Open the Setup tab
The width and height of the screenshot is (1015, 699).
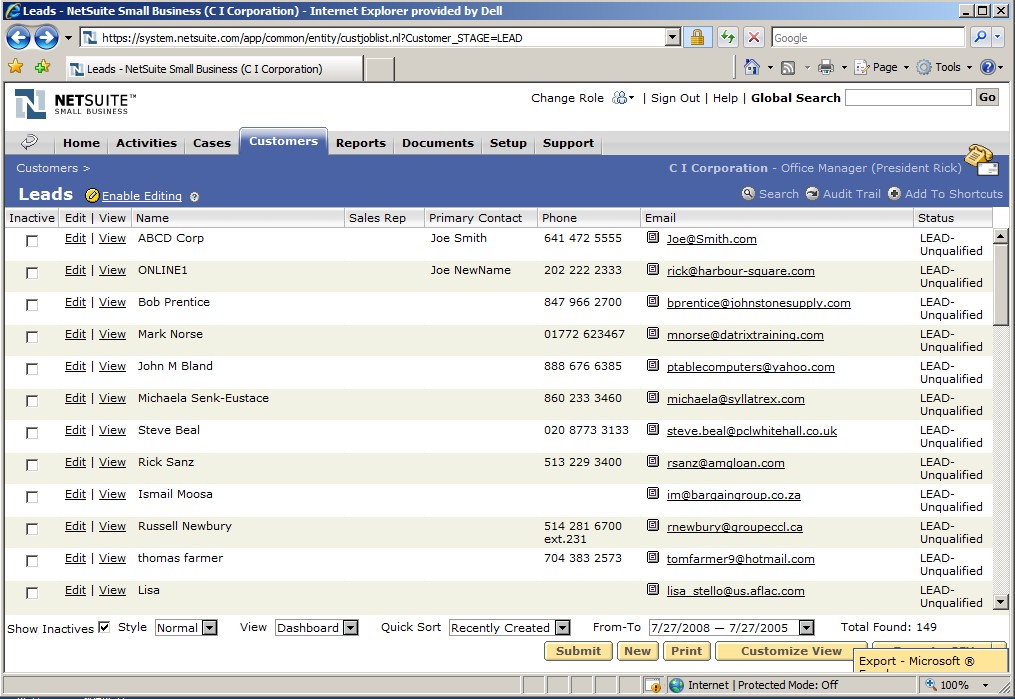pos(508,143)
